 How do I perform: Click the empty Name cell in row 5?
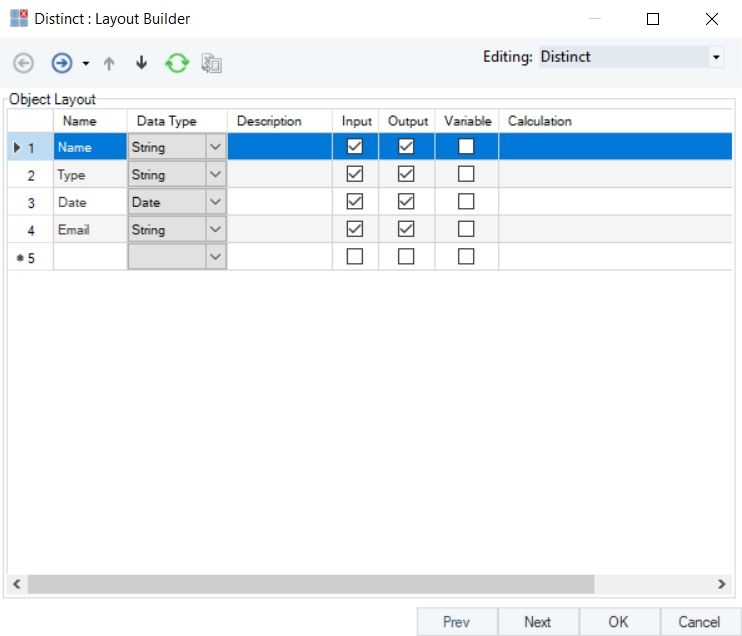(x=90, y=257)
